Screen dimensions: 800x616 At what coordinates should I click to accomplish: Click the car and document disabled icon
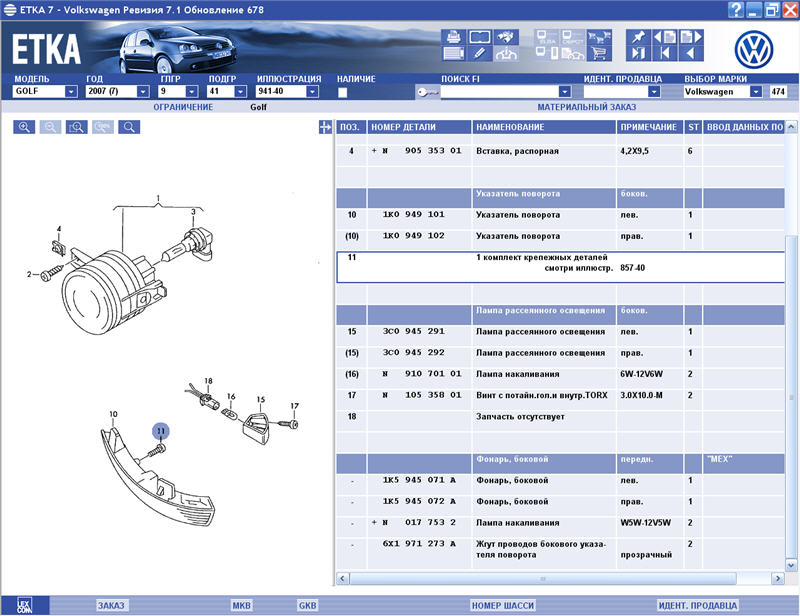pyautogui.click(x=573, y=53)
